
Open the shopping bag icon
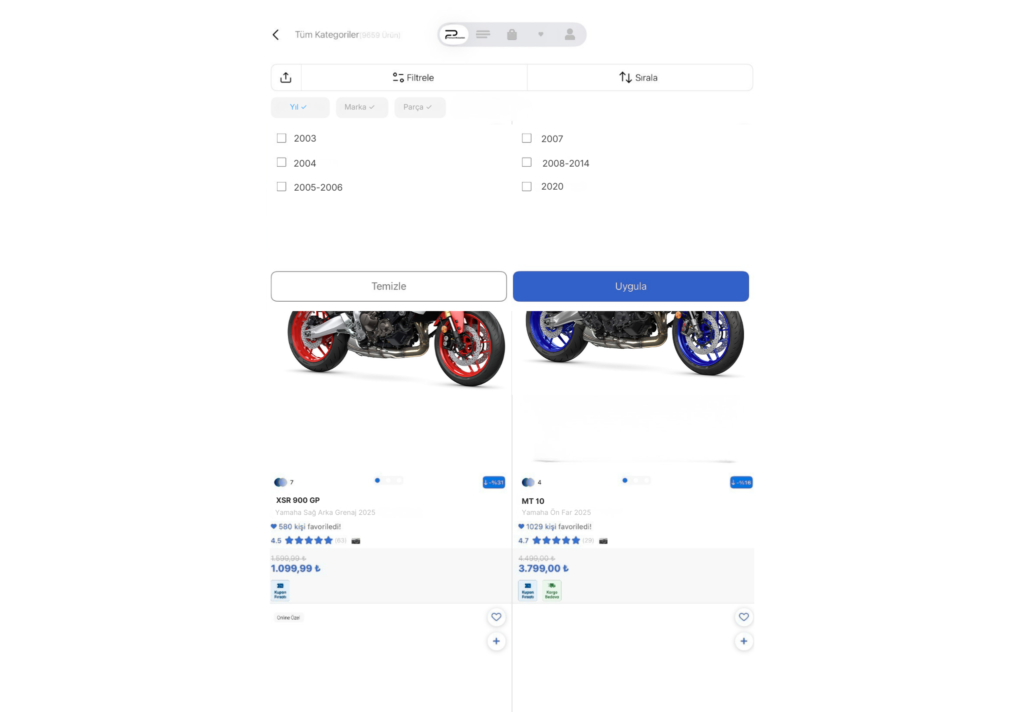click(x=512, y=35)
